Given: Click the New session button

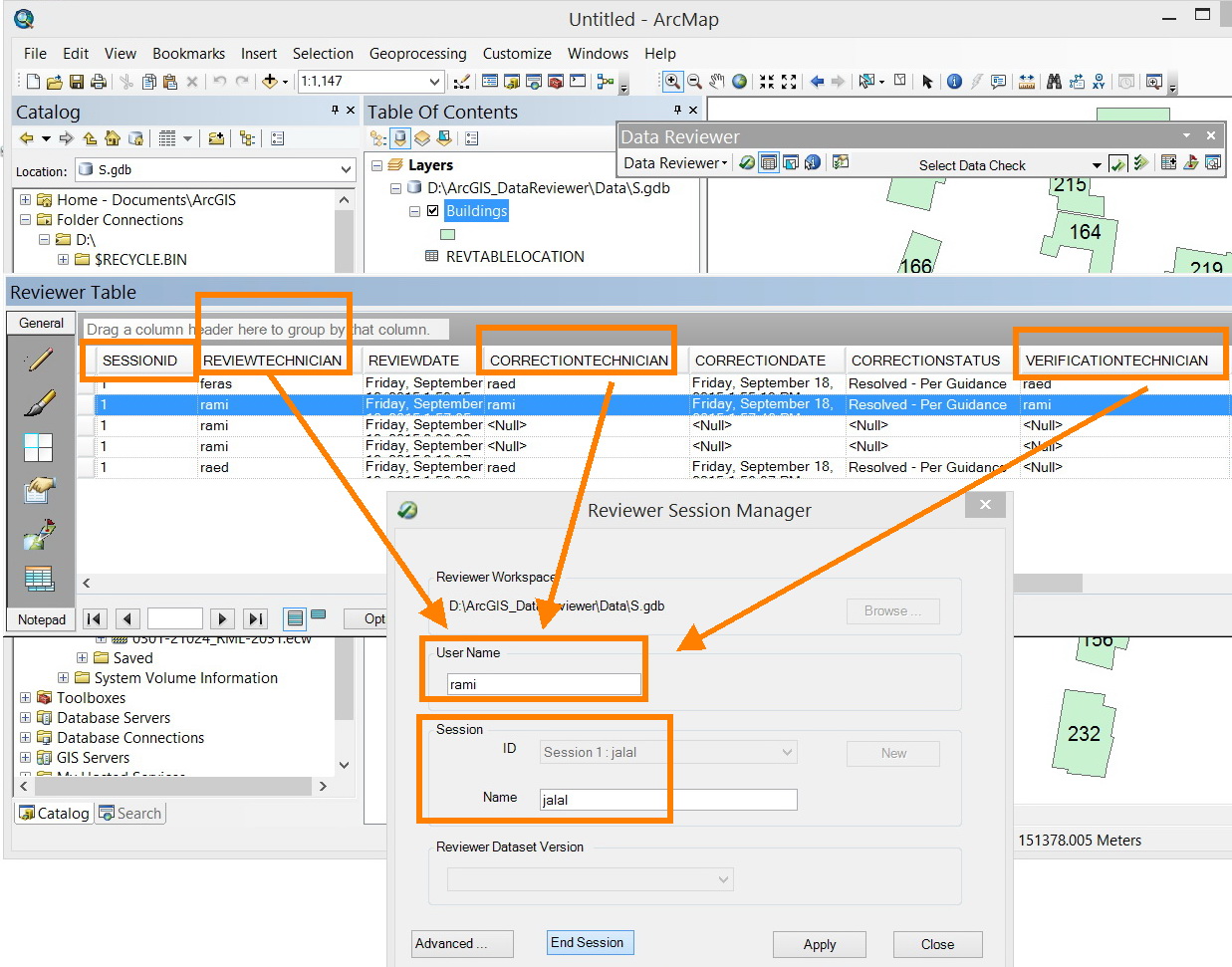Looking at the screenshot, I should 893,754.
